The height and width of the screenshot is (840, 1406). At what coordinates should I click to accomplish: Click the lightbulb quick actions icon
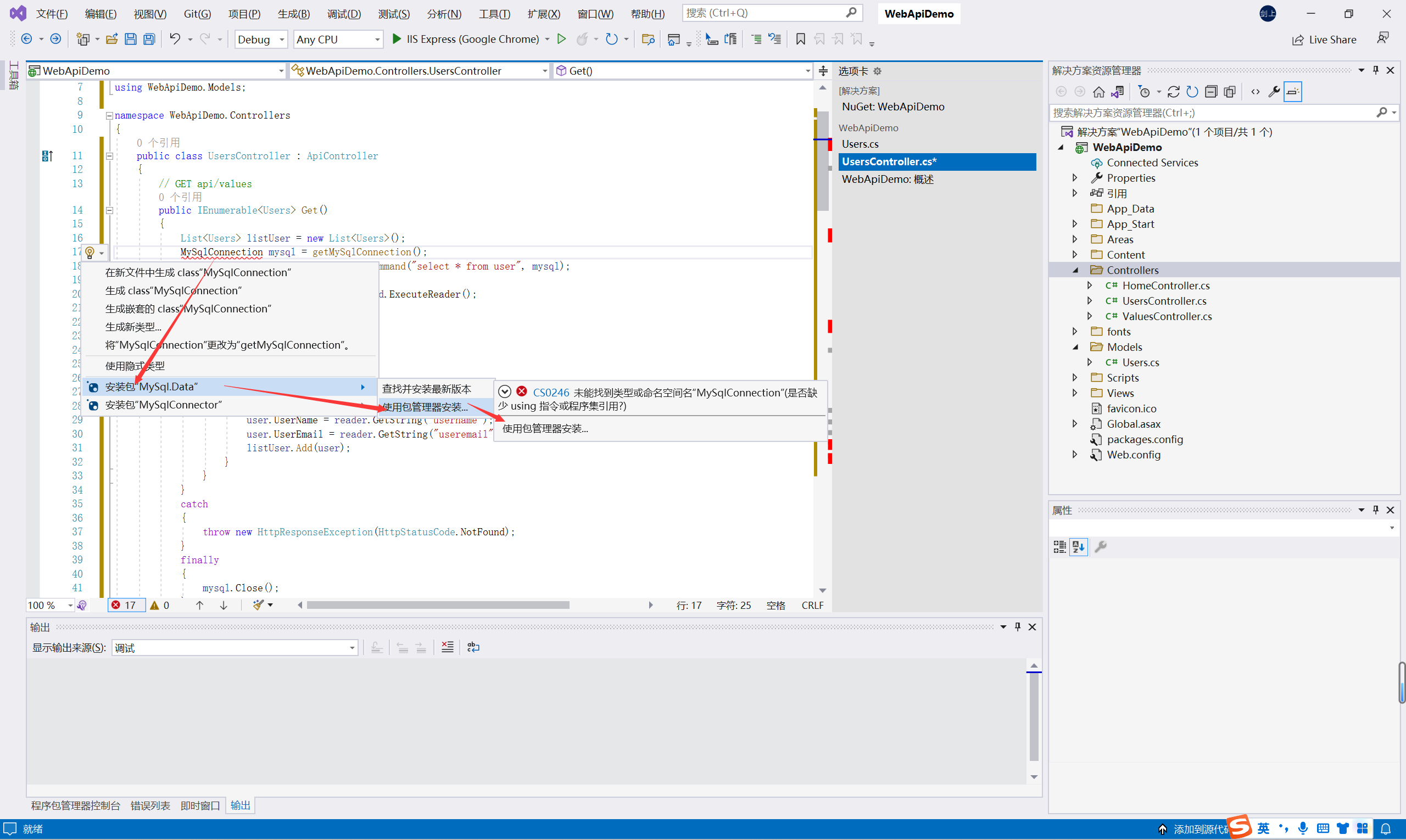tap(90, 253)
